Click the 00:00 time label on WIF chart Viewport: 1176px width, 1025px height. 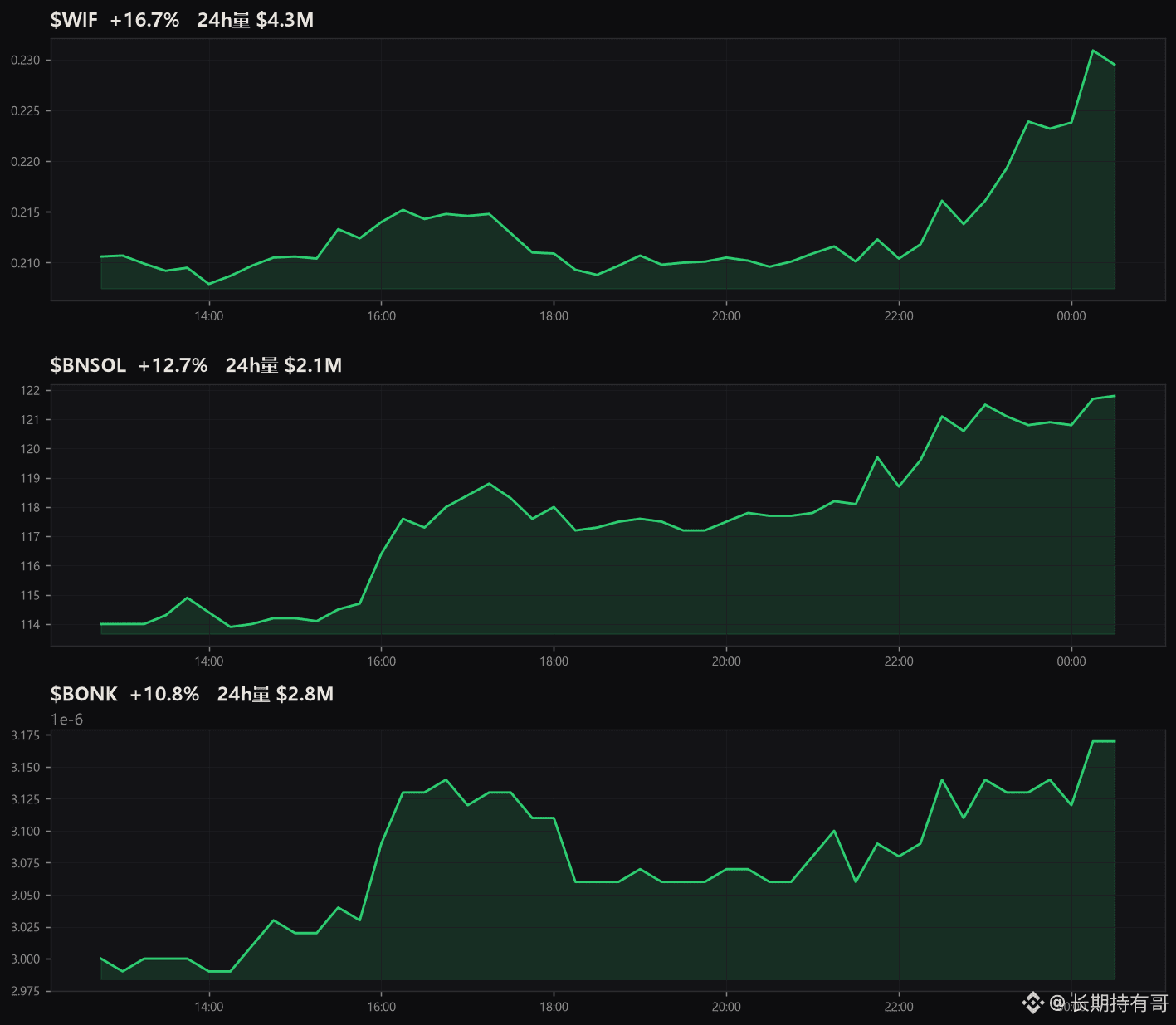click(x=1071, y=316)
